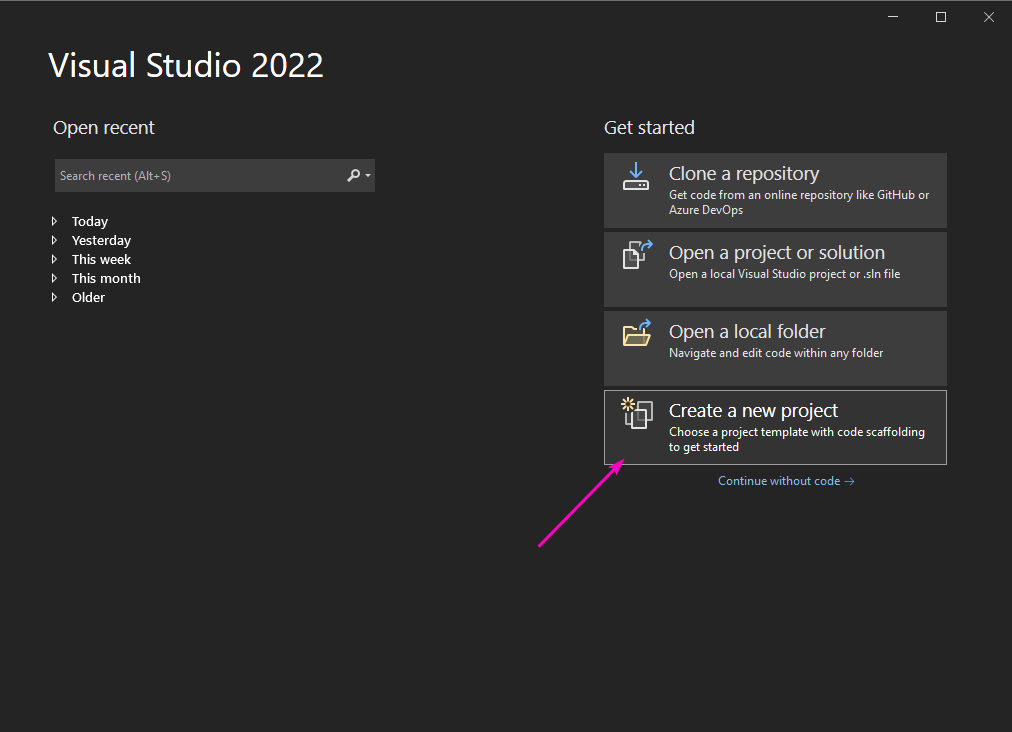Expand the Yesterday group
1012x732 pixels.
tap(55, 240)
